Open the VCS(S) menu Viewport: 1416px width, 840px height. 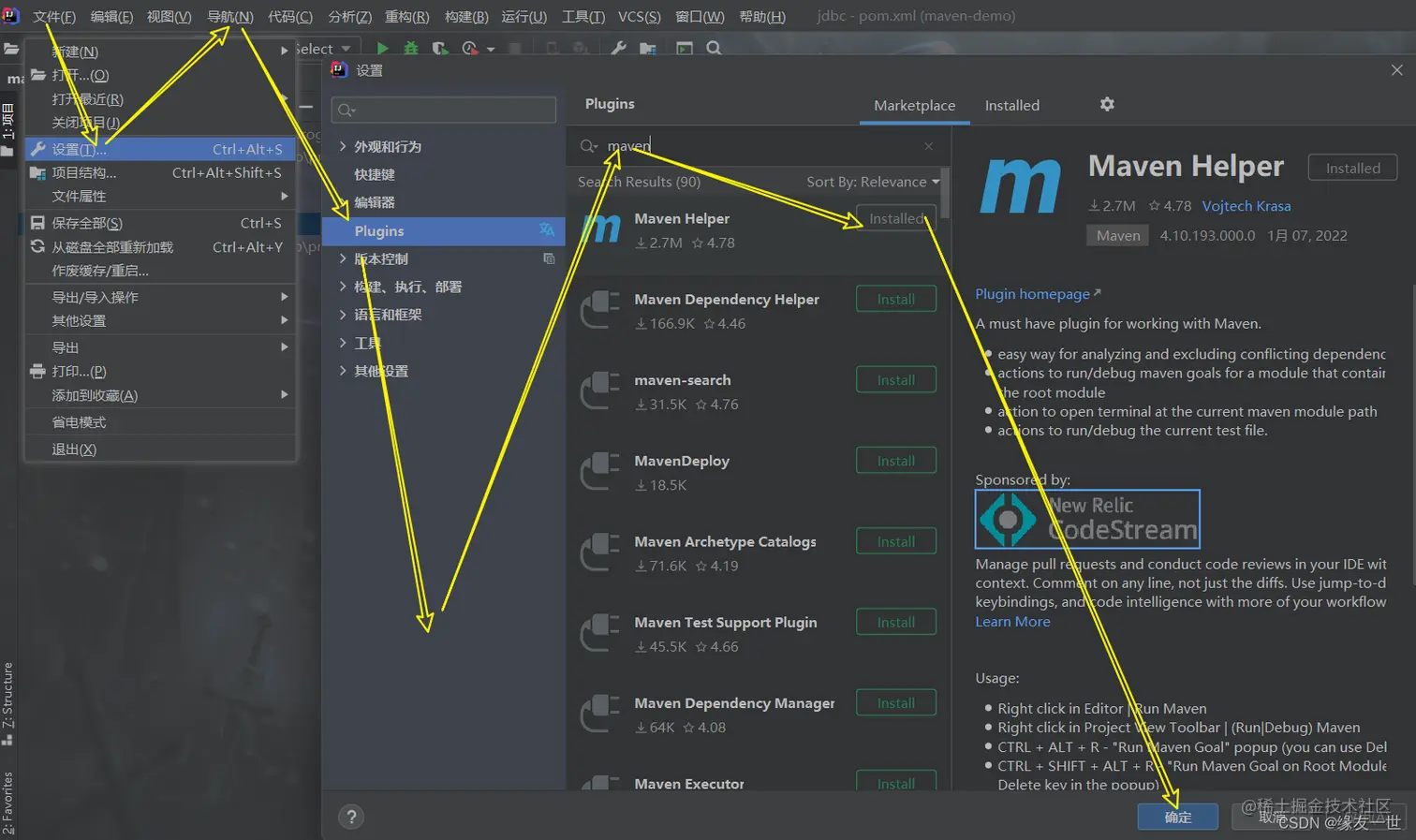[x=639, y=16]
